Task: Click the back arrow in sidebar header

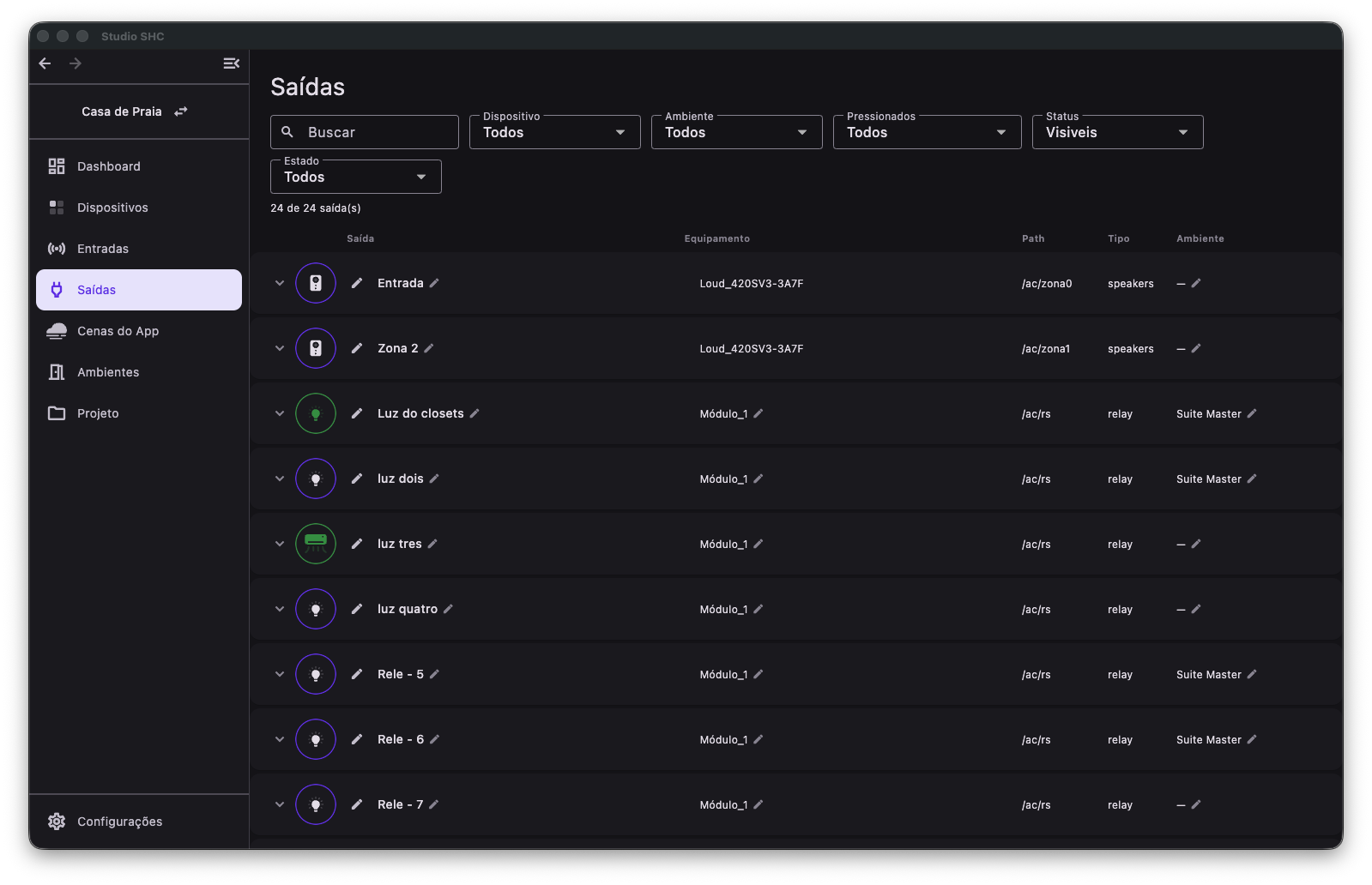Action: (x=45, y=63)
